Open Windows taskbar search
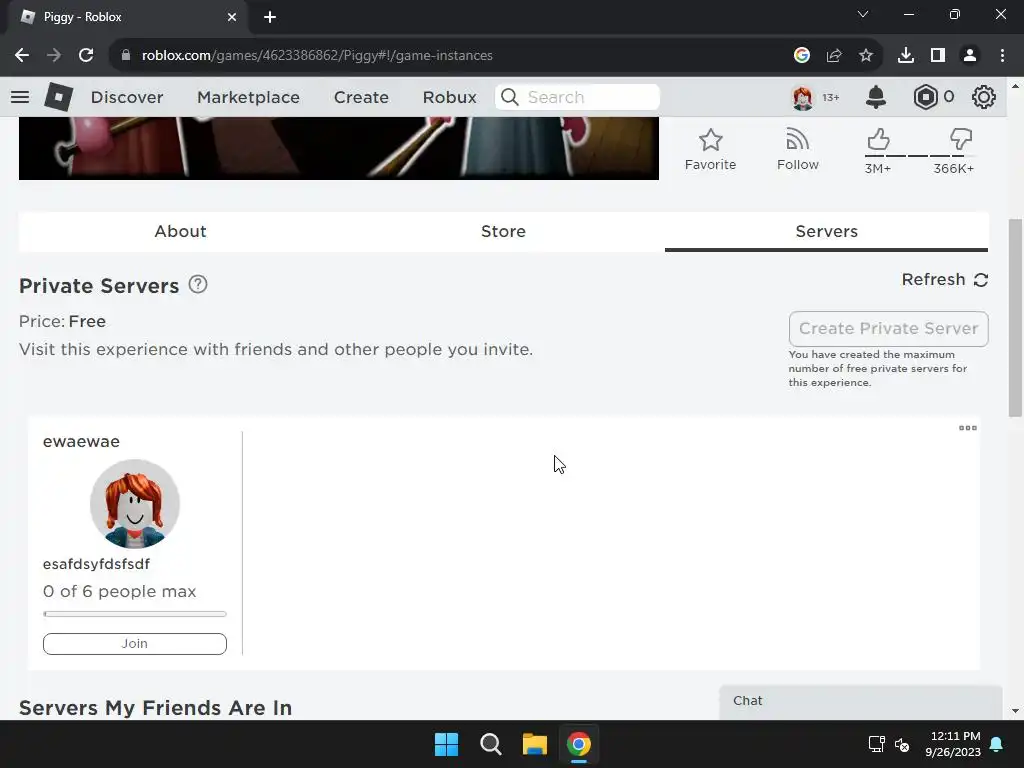The image size is (1024, 768). point(490,744)
